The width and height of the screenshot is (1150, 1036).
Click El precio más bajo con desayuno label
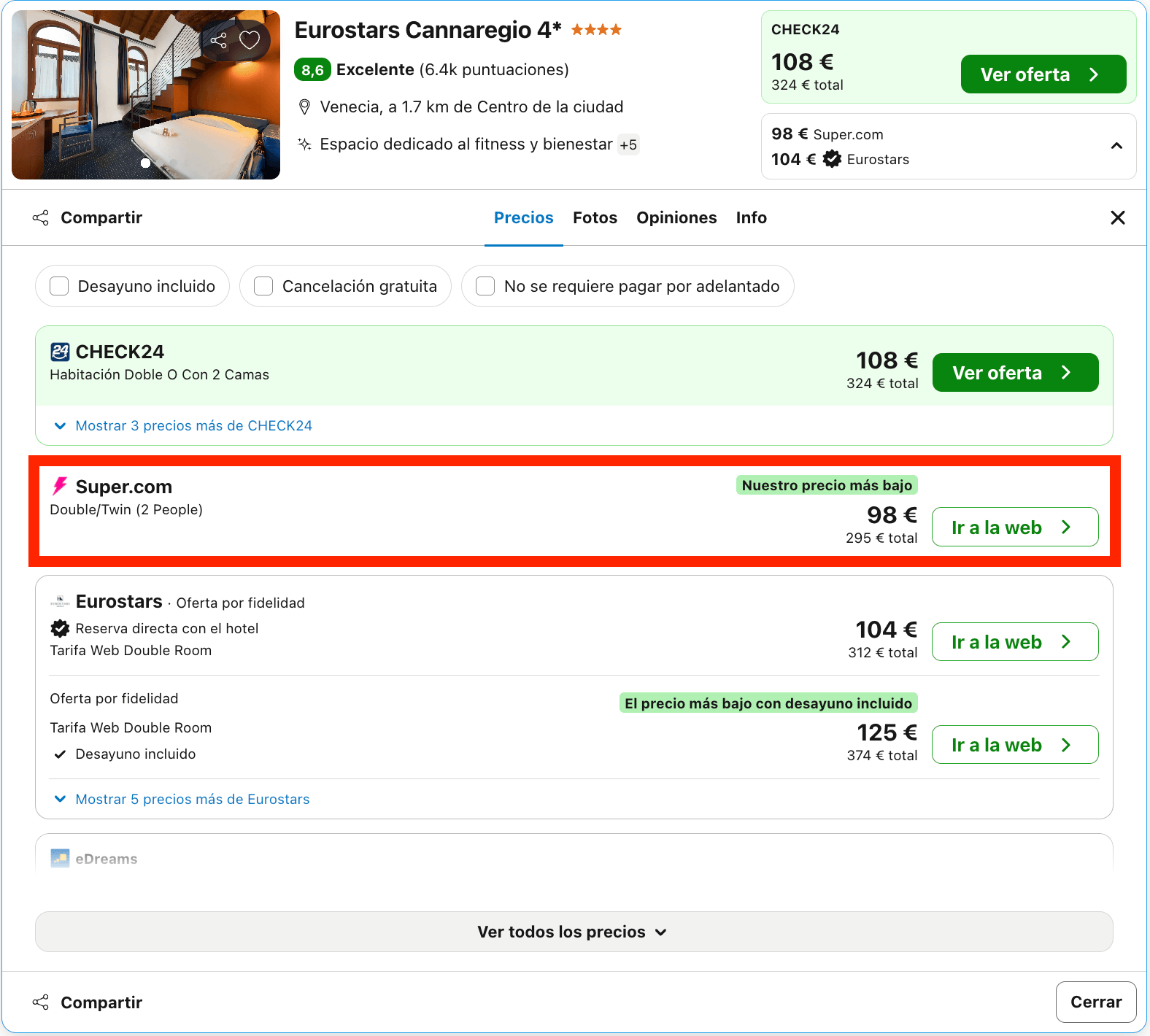coord(768,703)
